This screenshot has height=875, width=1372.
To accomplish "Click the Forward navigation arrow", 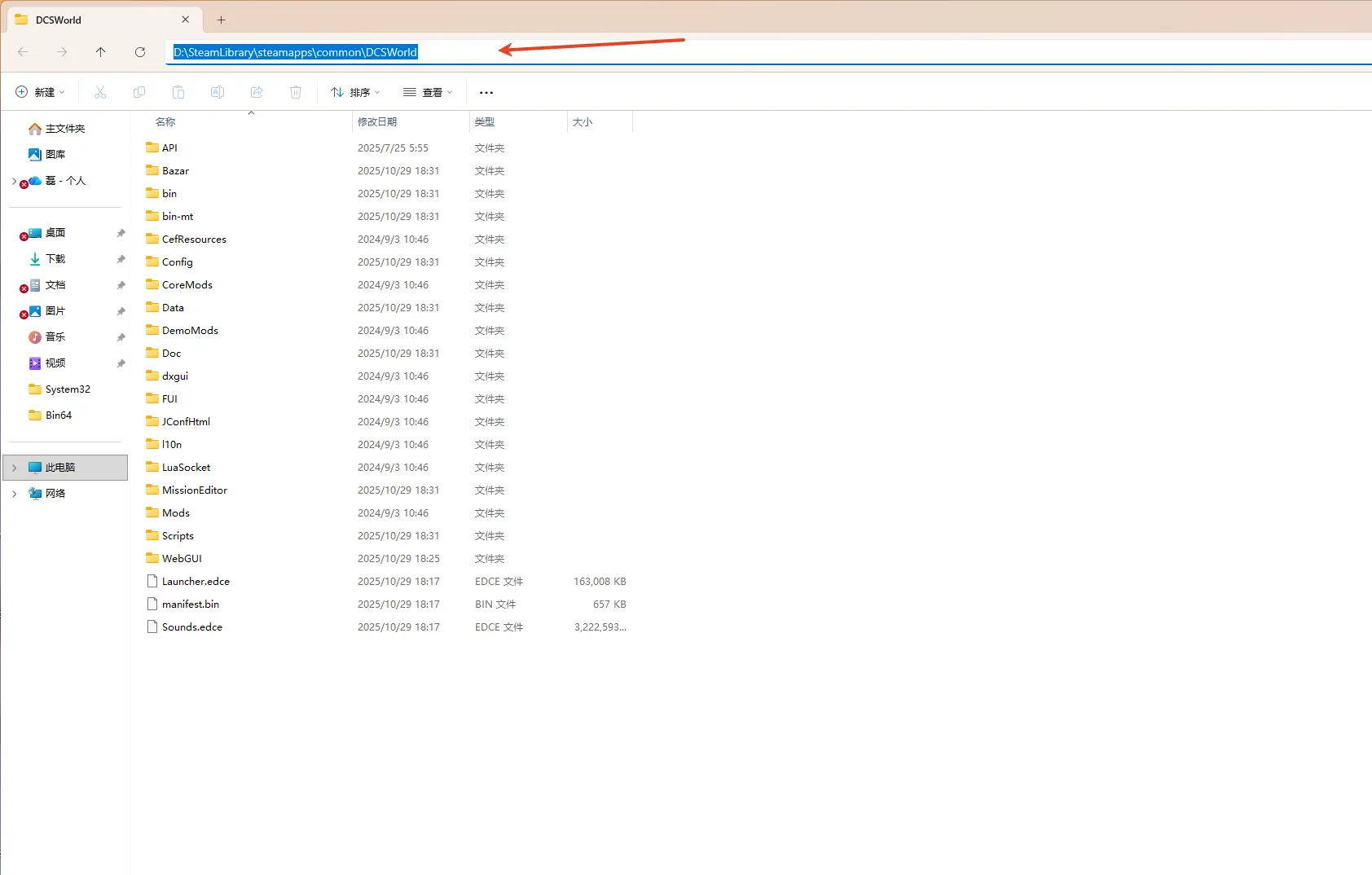I will click(x=62, y=52).
